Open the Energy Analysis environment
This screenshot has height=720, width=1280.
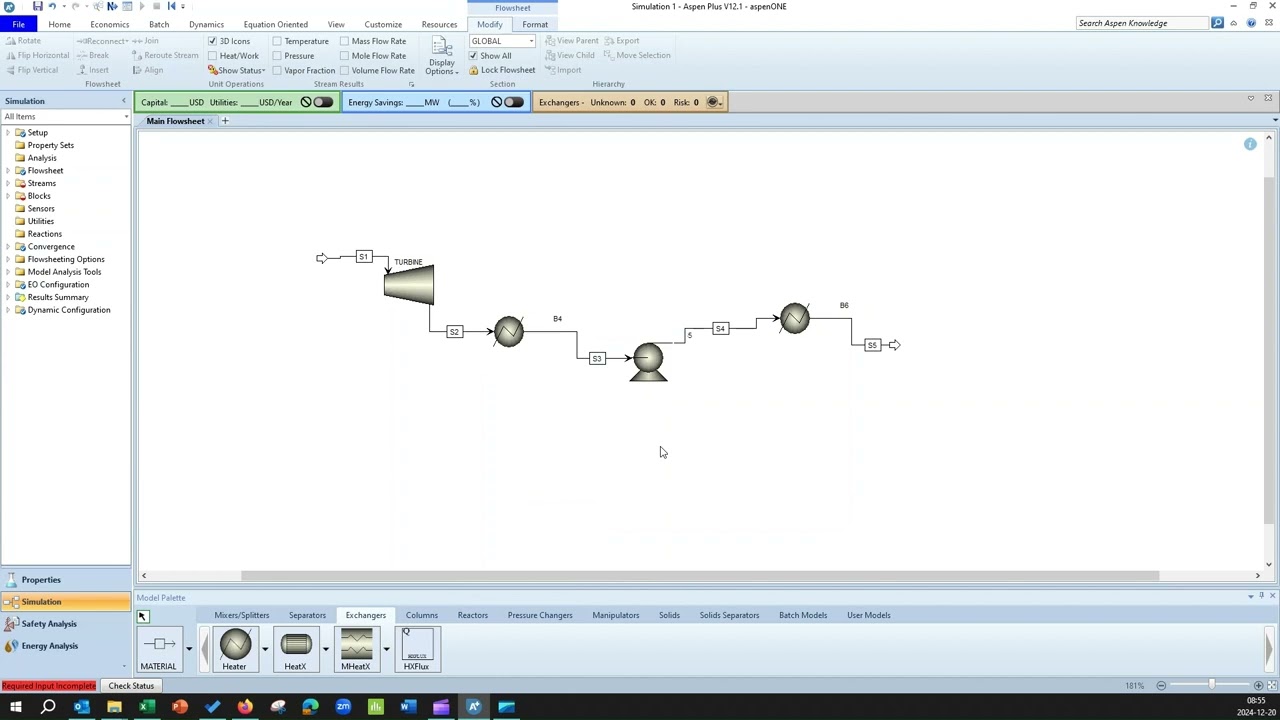65,646
